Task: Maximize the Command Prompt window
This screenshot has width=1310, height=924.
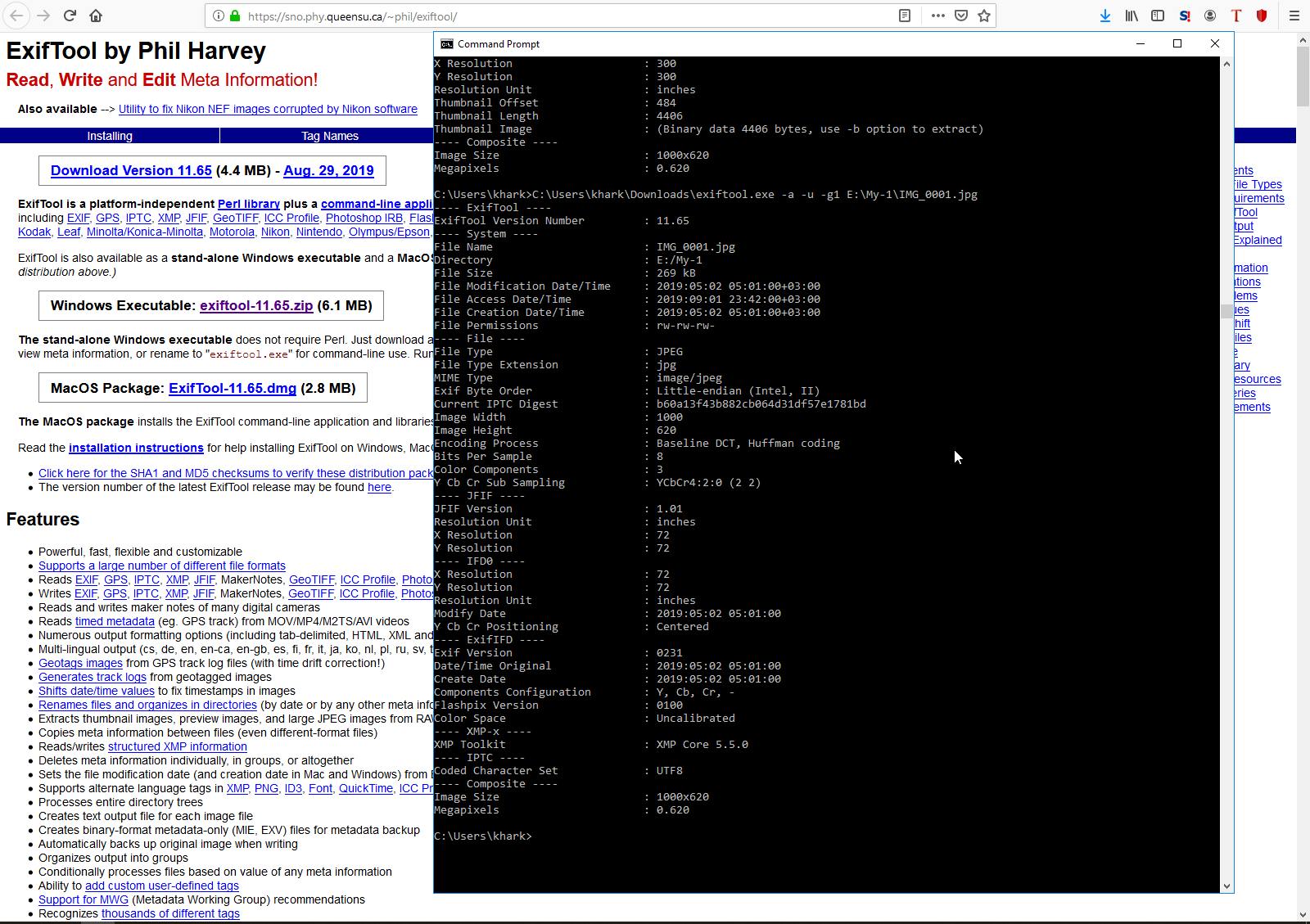Action: (x=1177, y=44)
